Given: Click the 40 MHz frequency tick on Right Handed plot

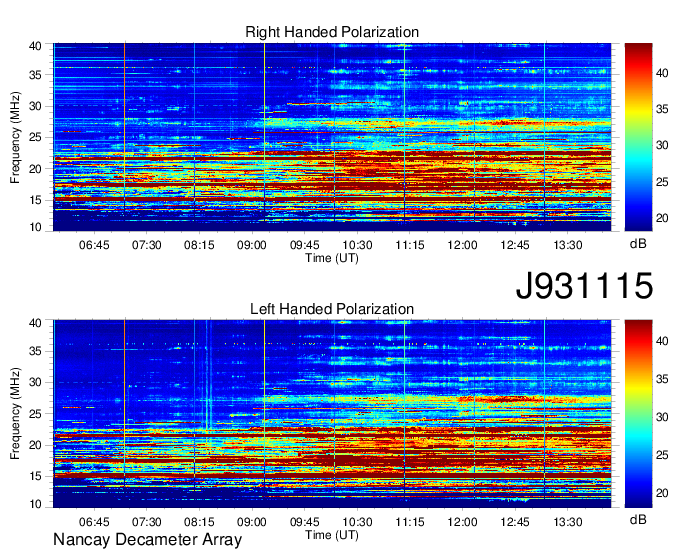Looking at the screenshot, I should (x=36, y=46).
